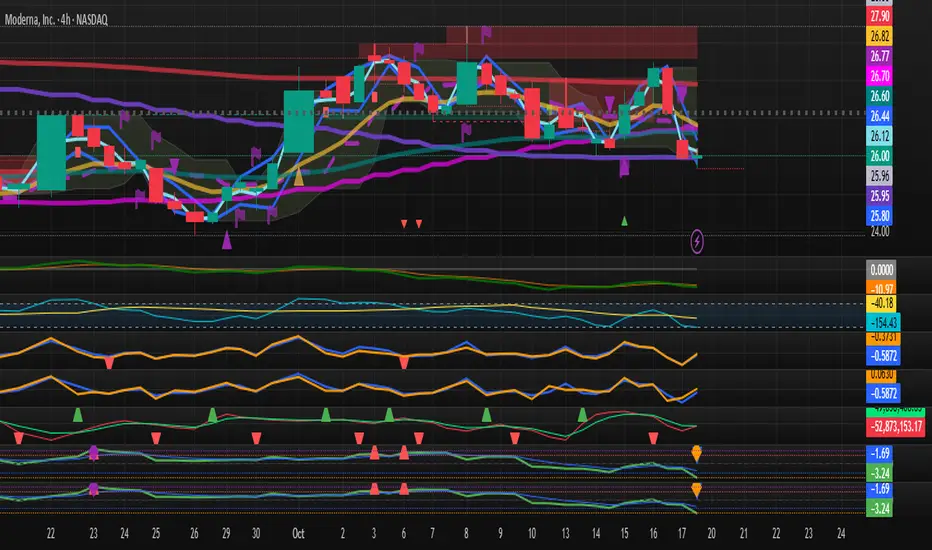Click date 30 on the time axis
This screenshot has height=550, width=932.
pos(256,533)
